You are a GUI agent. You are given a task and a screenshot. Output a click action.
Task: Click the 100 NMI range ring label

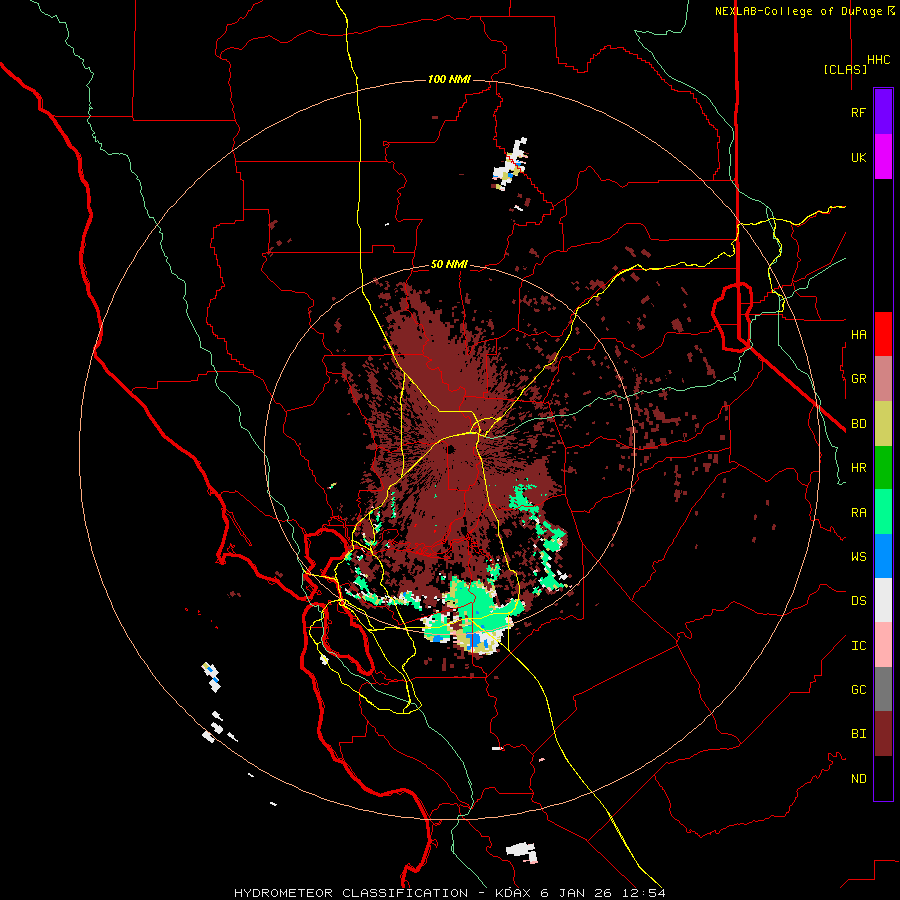[x=449, y=79]
